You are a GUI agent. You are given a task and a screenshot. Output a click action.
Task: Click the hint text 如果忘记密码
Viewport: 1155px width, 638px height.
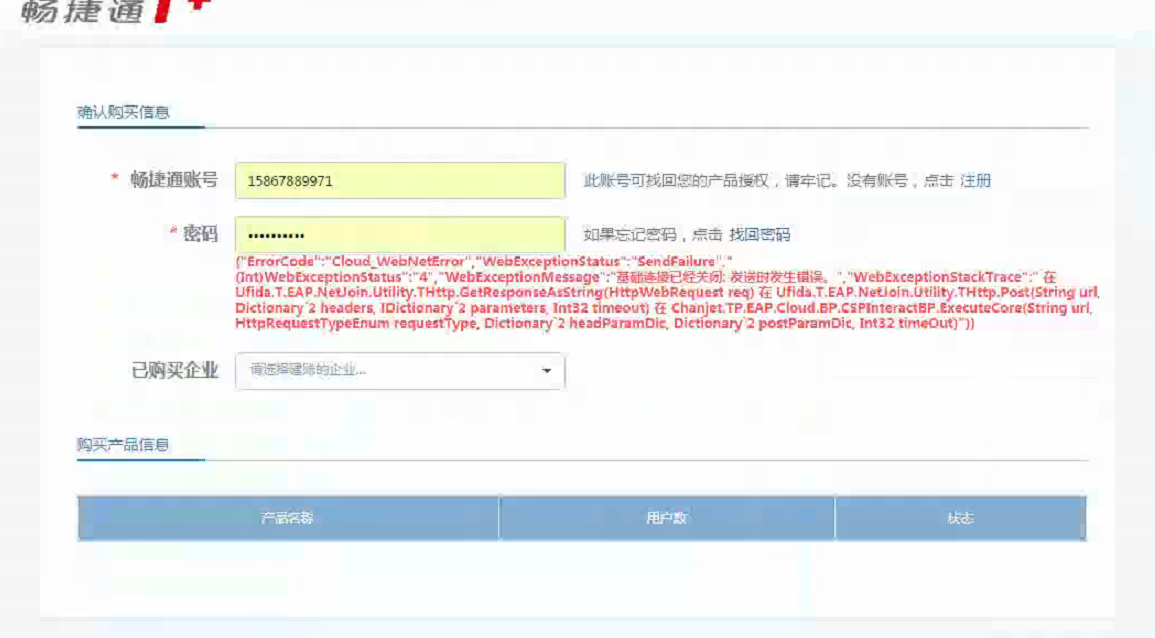click(630, 234)
